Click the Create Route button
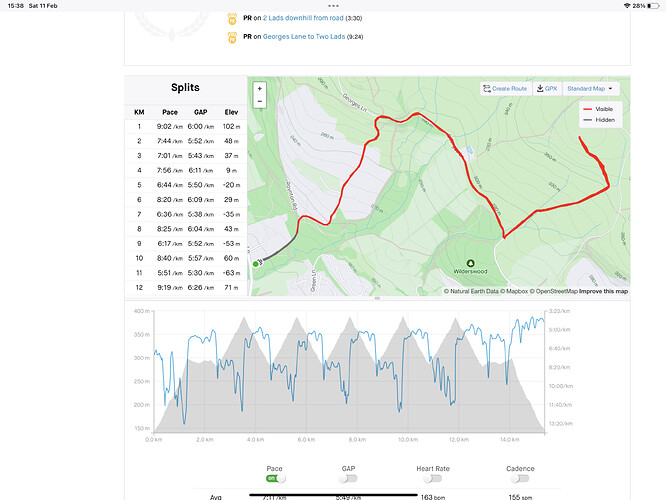This screenshot has width=666, height=500. pos(505,89)
